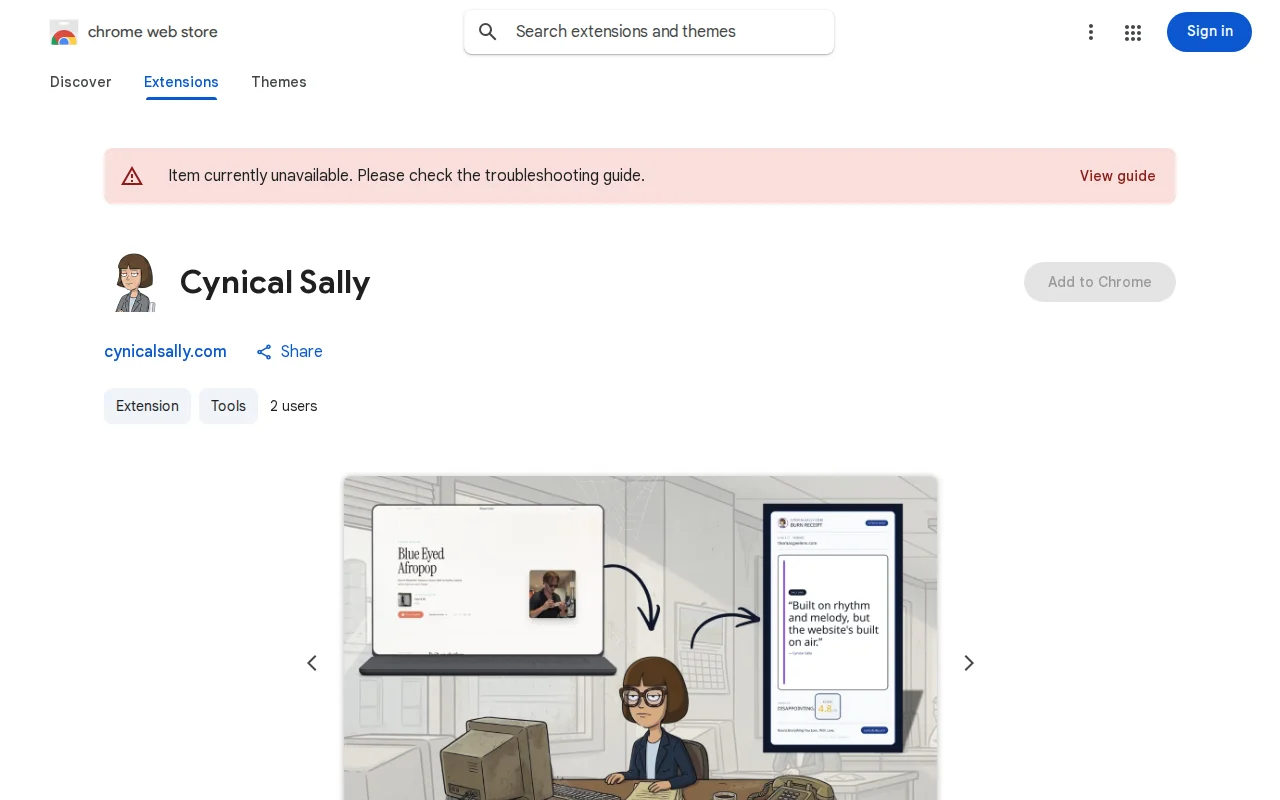This screenshot has height=800, width=1280.
Task: Switch to the Themes tab
Action: 279,82
